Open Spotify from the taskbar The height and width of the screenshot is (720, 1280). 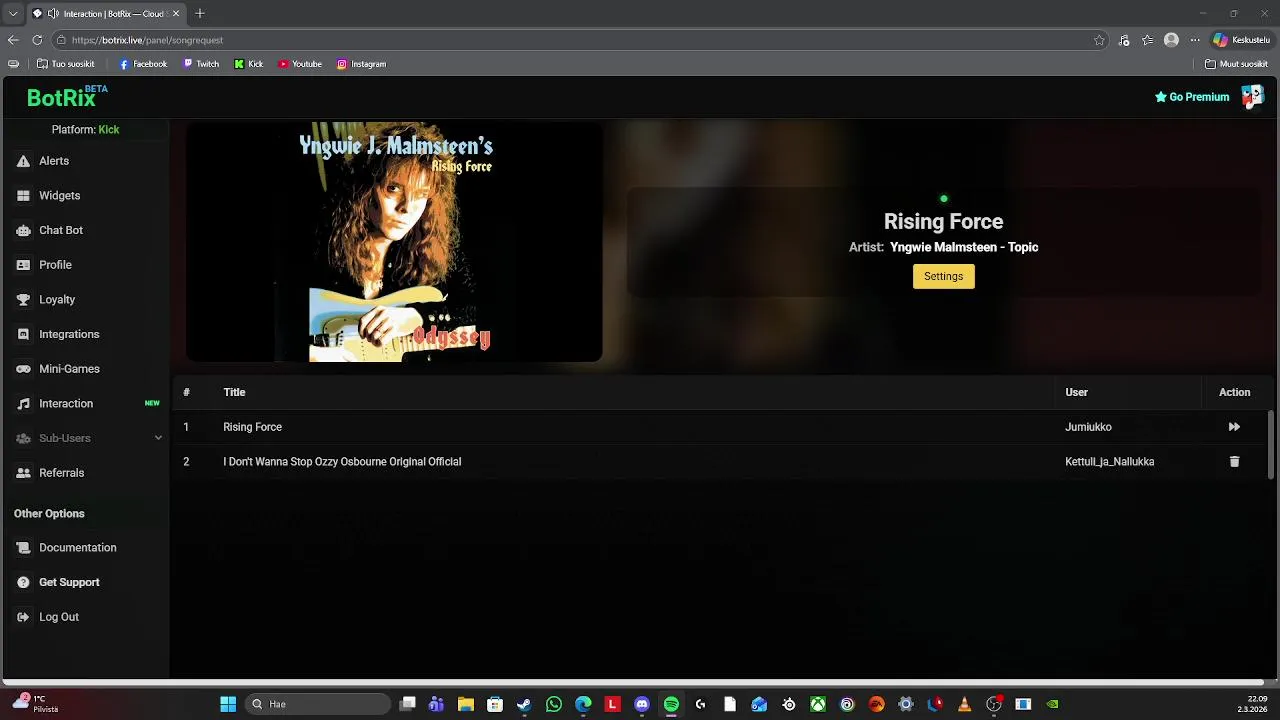(671, 704)
